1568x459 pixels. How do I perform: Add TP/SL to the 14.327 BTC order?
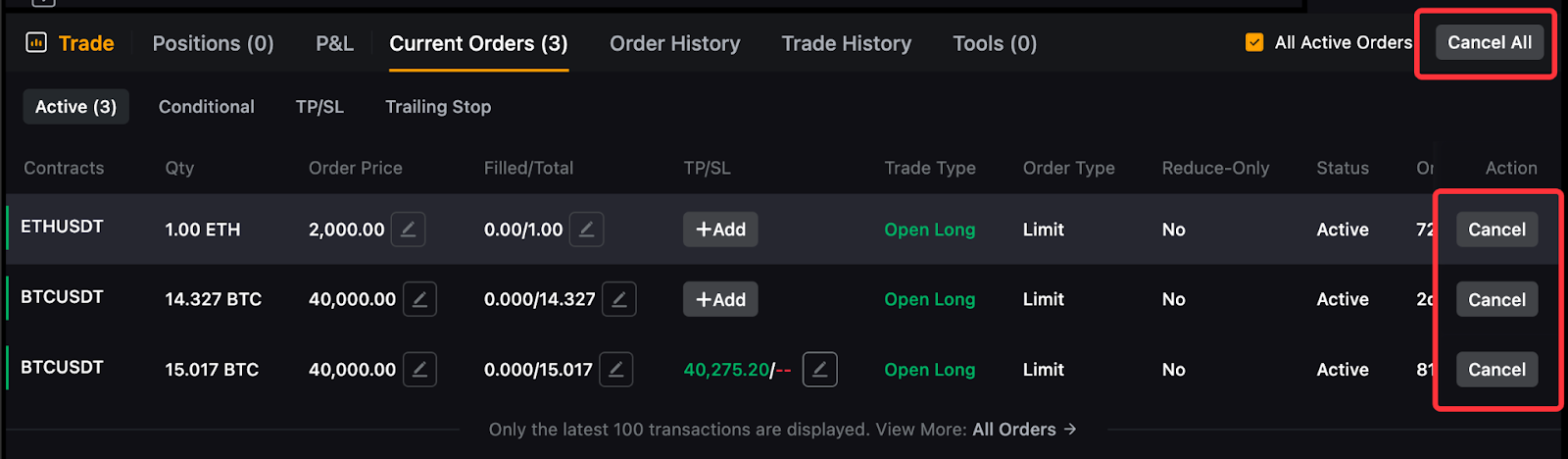click(720, 299)
